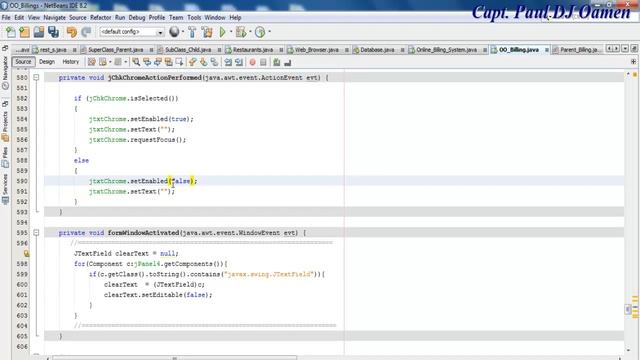Image resolution: width=640 pixels, height=360 pixels.
Task: Open the Navigator side panel
Action: 5,73
